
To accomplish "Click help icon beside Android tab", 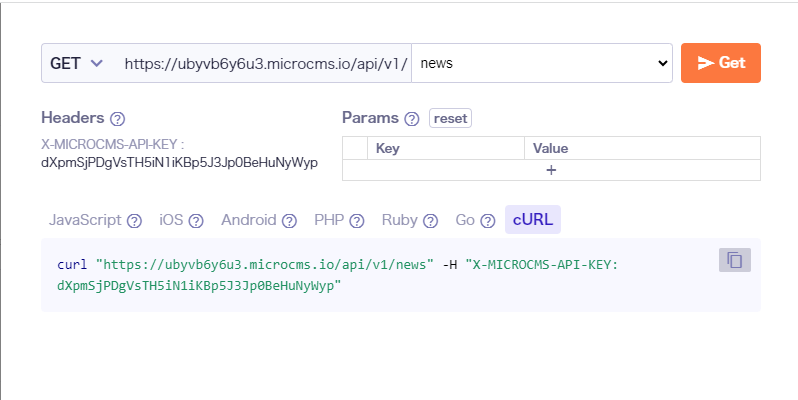I will click(289, 221).
